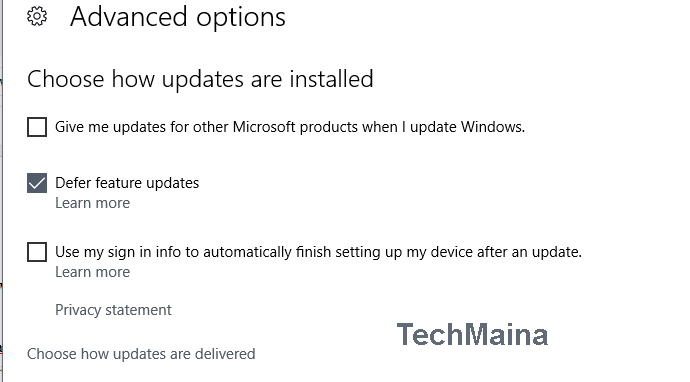Screen dimensions: 690x382
Task: Click the word Microsoft in the first option
Action: 264,127
